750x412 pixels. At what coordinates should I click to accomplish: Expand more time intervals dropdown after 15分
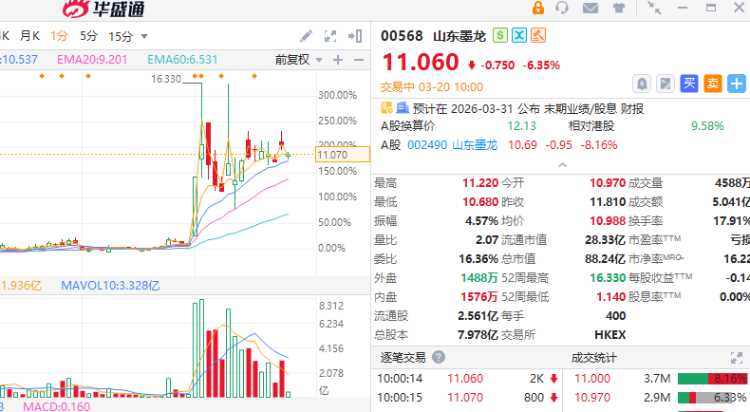144,36
